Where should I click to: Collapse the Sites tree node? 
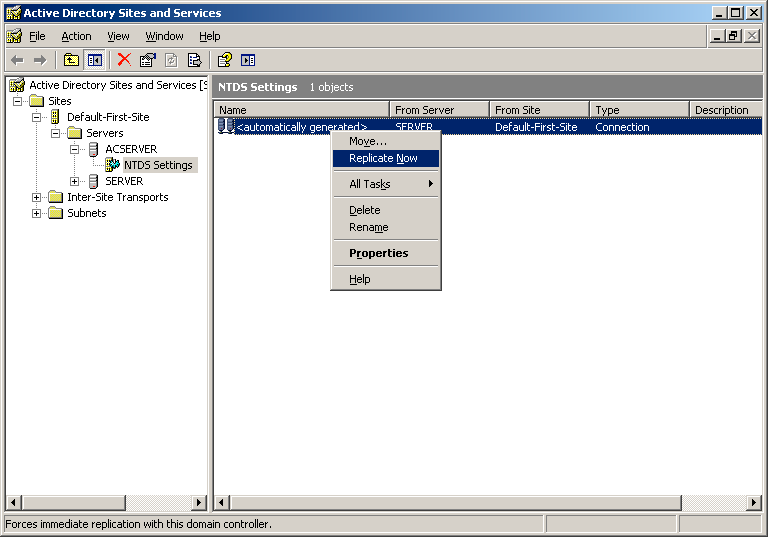tap(18, 101)
